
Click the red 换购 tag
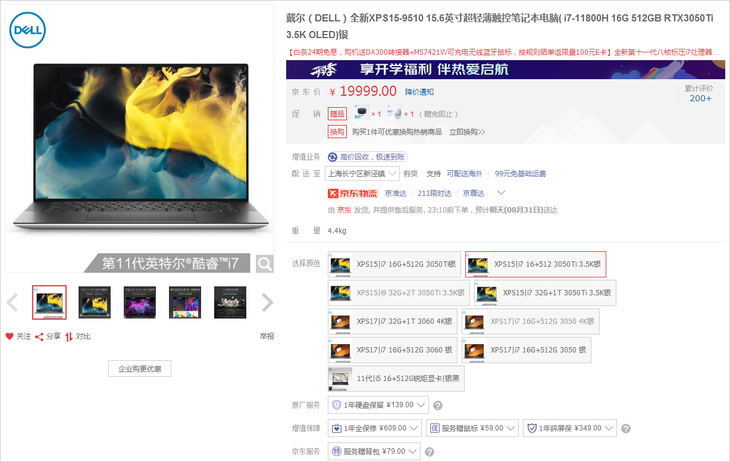click(x=337, y=132)
